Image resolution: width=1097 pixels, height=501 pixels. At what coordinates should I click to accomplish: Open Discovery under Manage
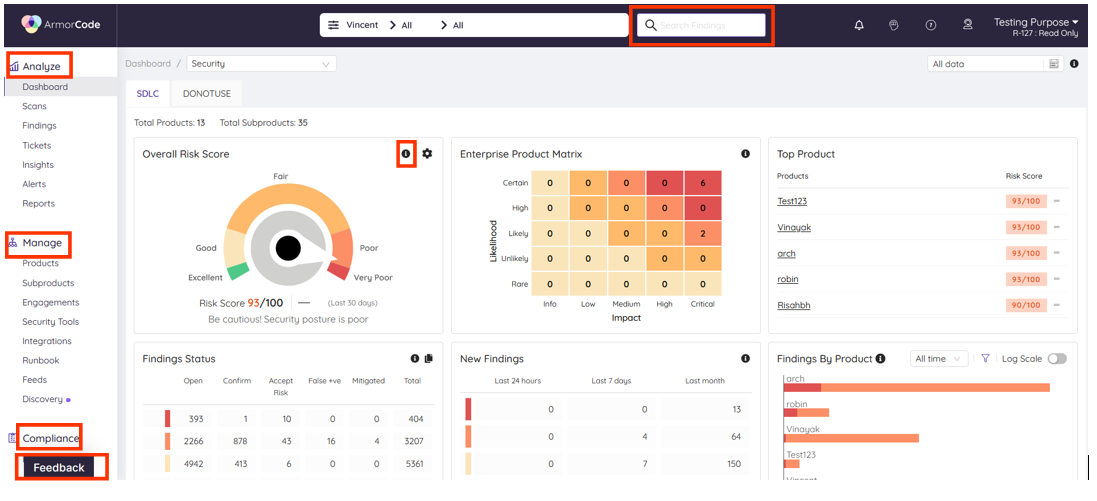tap(42, 400)
